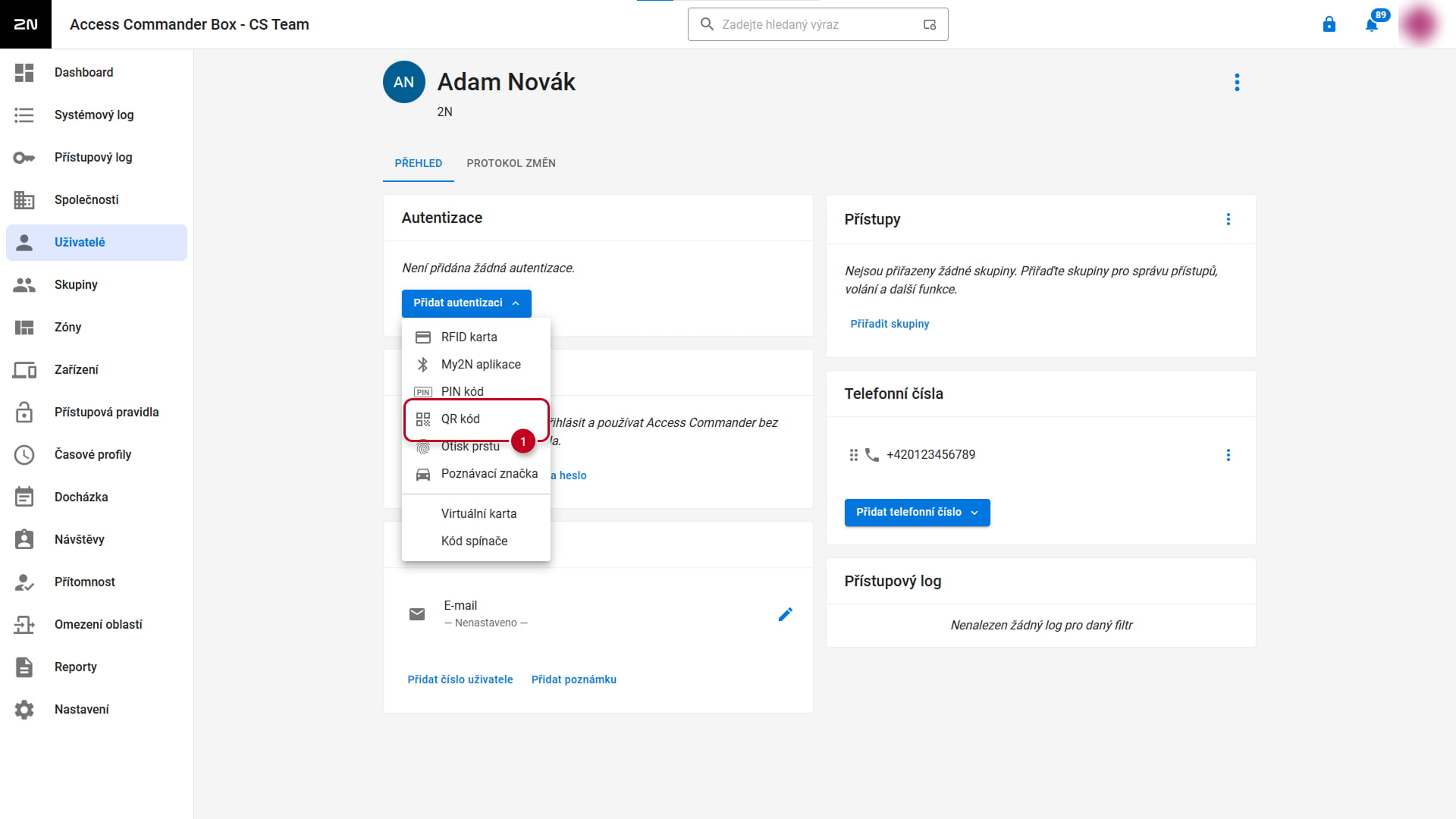Screen dimensions: 1456x819
Task: Click the blue lock icon in header
Action: [x=1329, y=24]
